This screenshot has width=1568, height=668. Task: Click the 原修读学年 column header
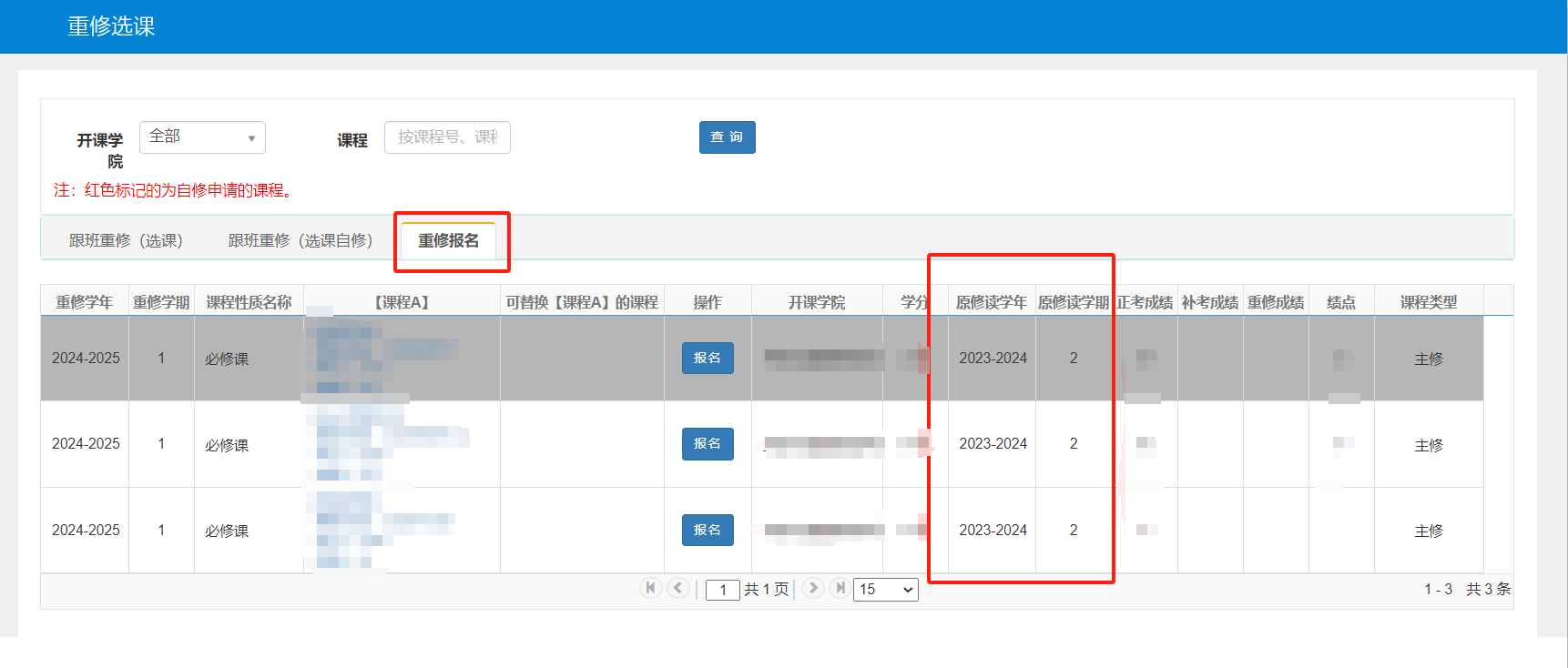(x=991, y=302)
